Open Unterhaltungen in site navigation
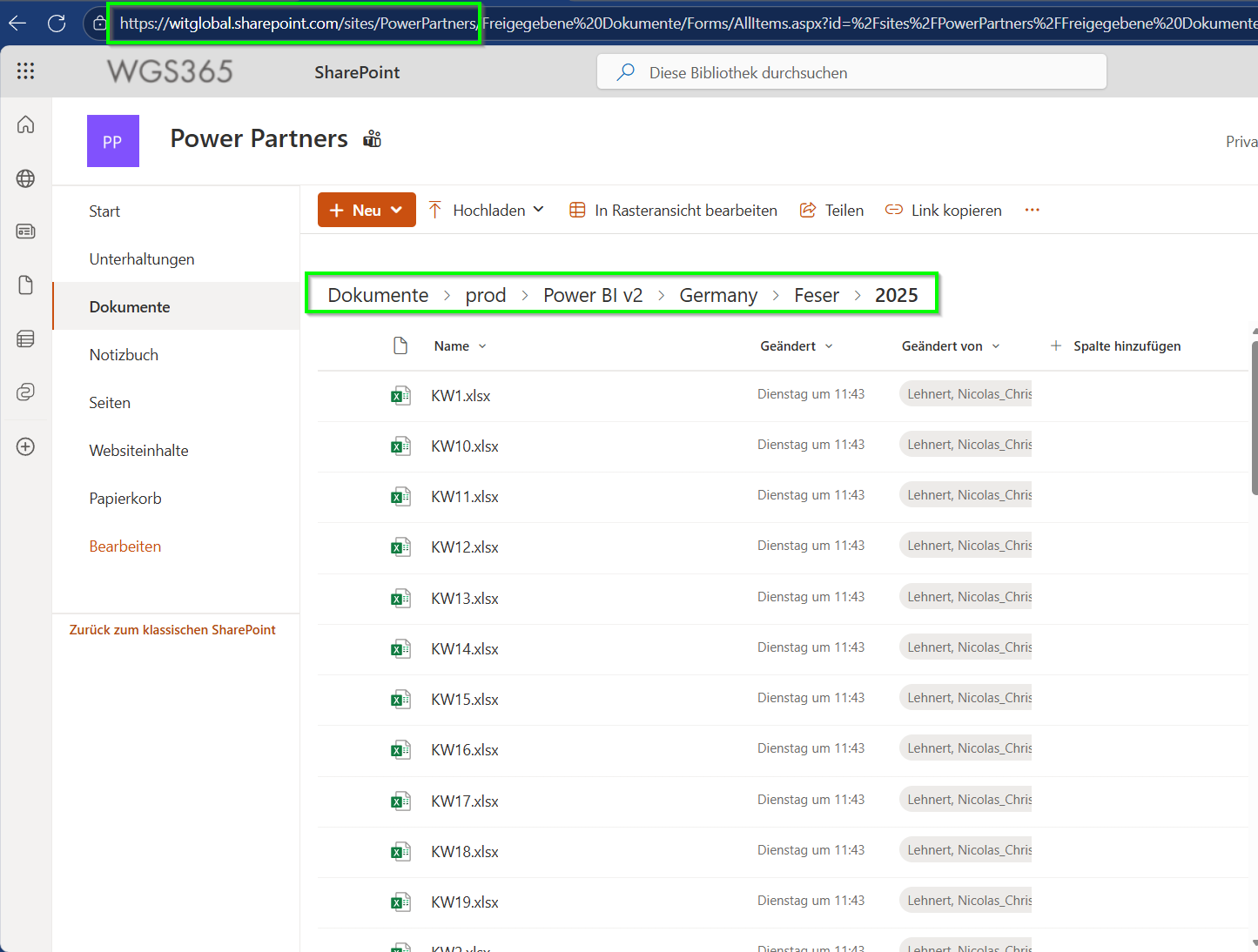 [142, 259]
